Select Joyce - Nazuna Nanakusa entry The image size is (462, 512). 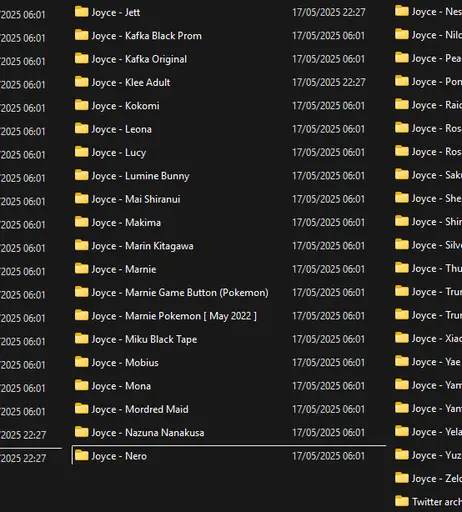click(148, 433)
